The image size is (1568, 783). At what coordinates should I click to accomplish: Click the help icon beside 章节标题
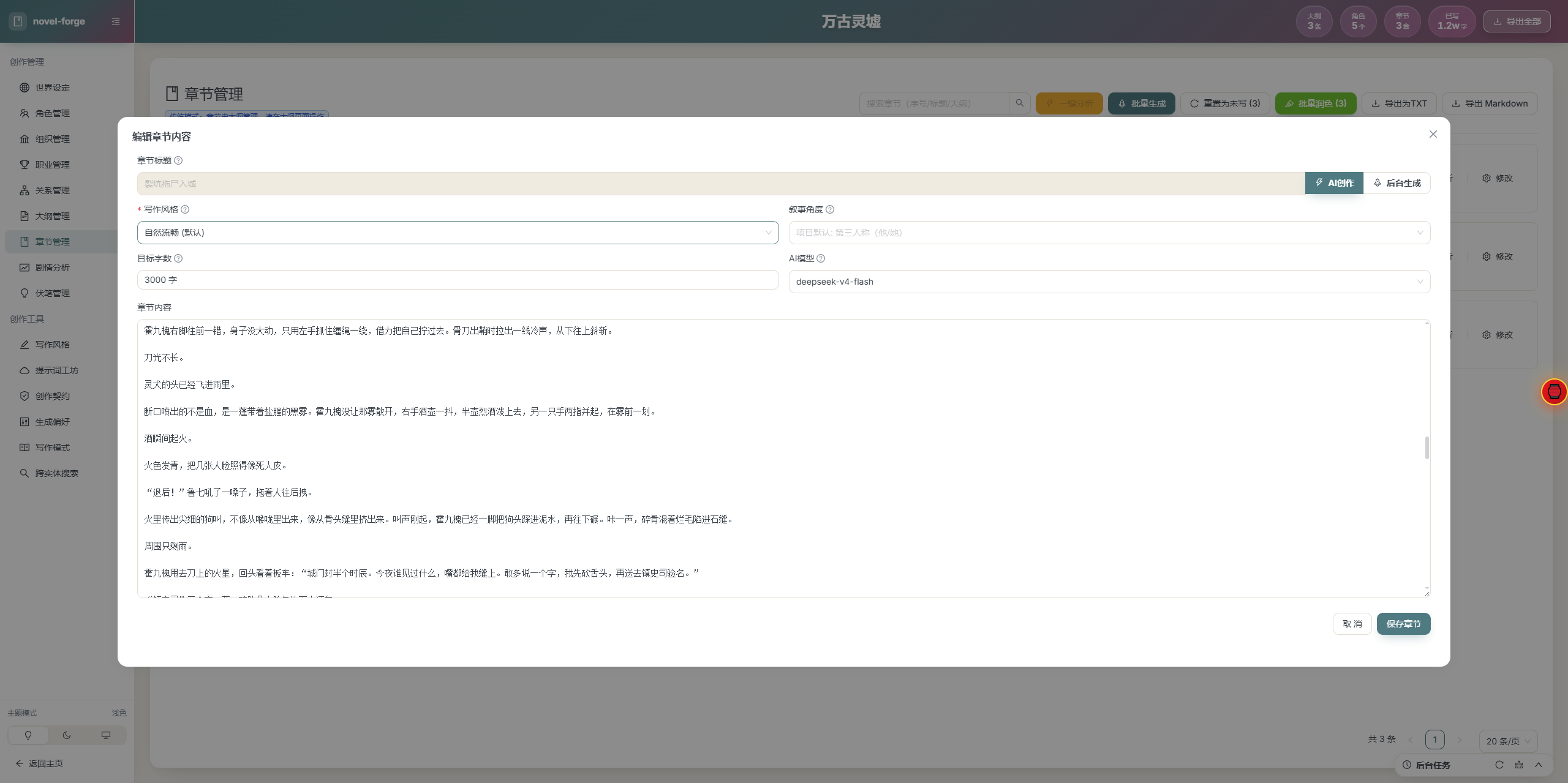(x=178, y=160)
